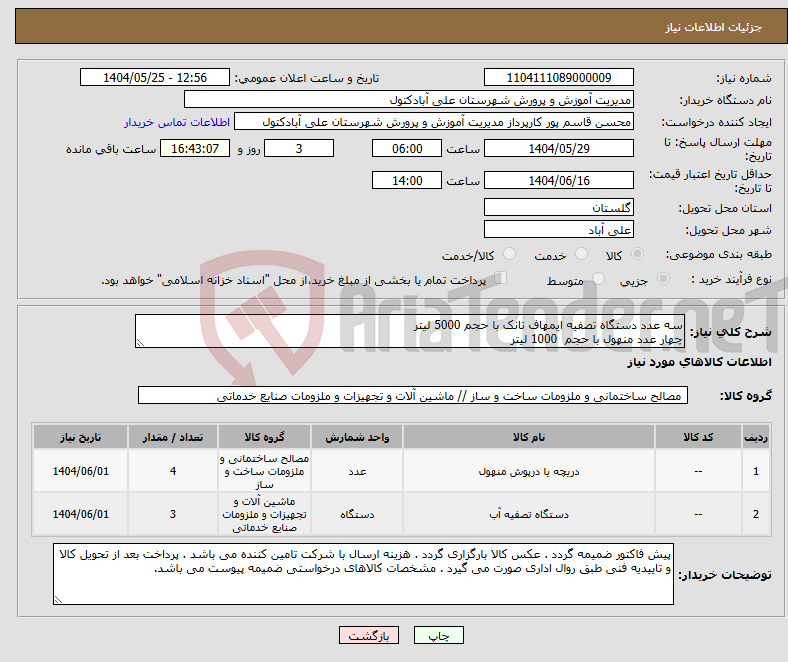This screenshot has width=788, height=662.
Task: Click quantity 4 in the manhole row
Action: tap(173, 471)
